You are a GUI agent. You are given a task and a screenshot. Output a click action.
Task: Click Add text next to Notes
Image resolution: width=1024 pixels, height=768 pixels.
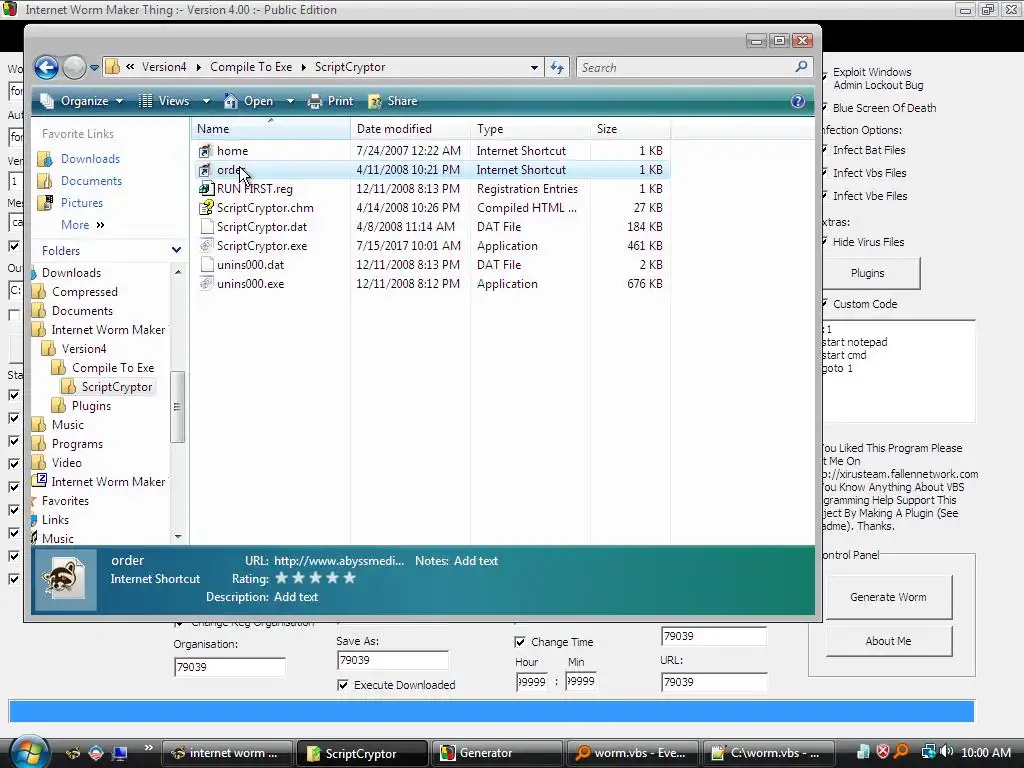tap(475, 561)
